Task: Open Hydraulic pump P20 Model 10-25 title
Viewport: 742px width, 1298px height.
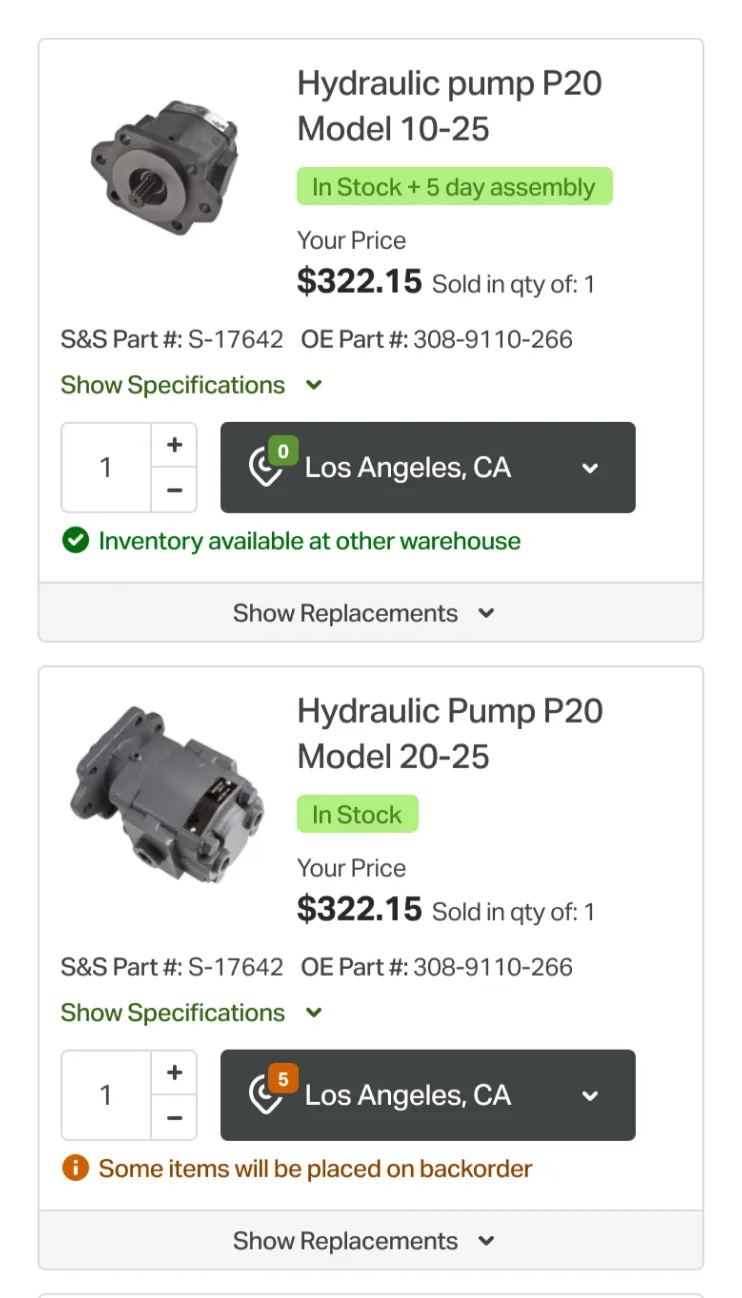Action: [450, 106]
